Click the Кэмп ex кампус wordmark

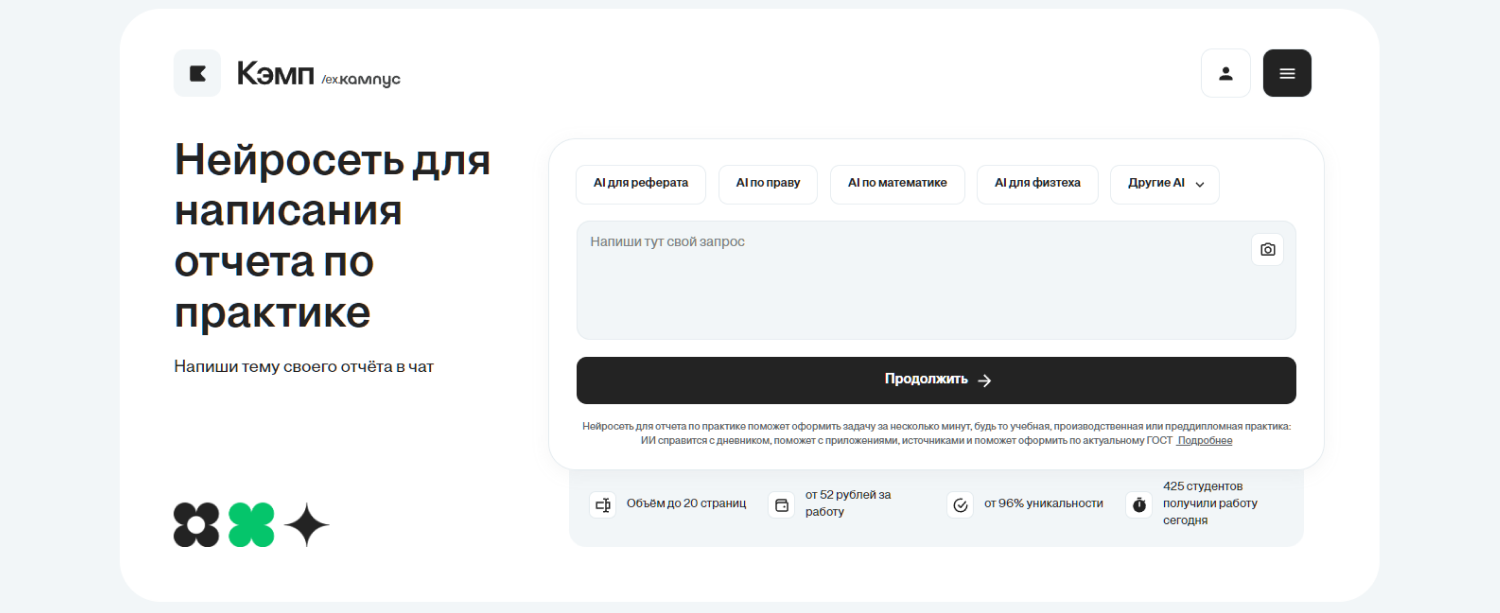pos(318,74)
